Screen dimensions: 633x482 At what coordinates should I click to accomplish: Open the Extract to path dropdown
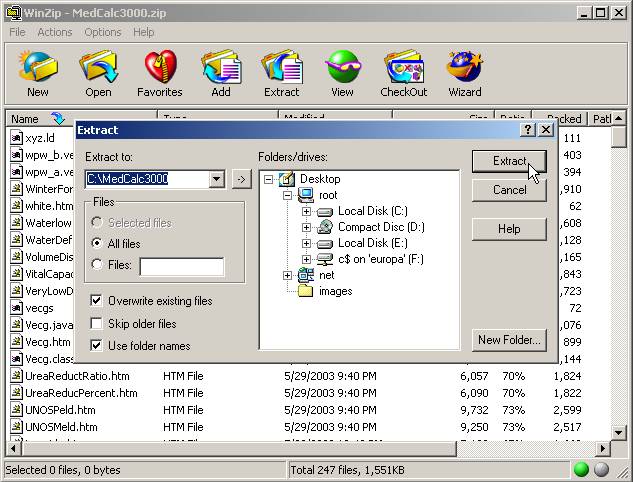pyautogui.click(x=216, y=179)
